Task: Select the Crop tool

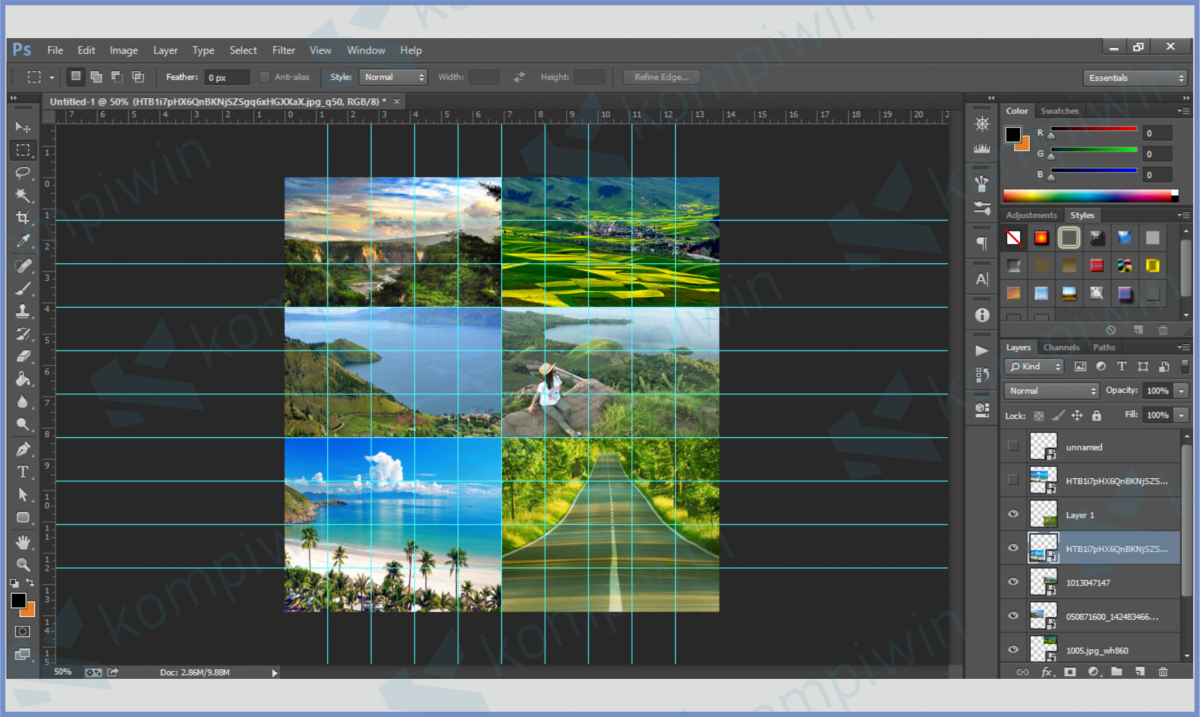Action: [23, 218]
